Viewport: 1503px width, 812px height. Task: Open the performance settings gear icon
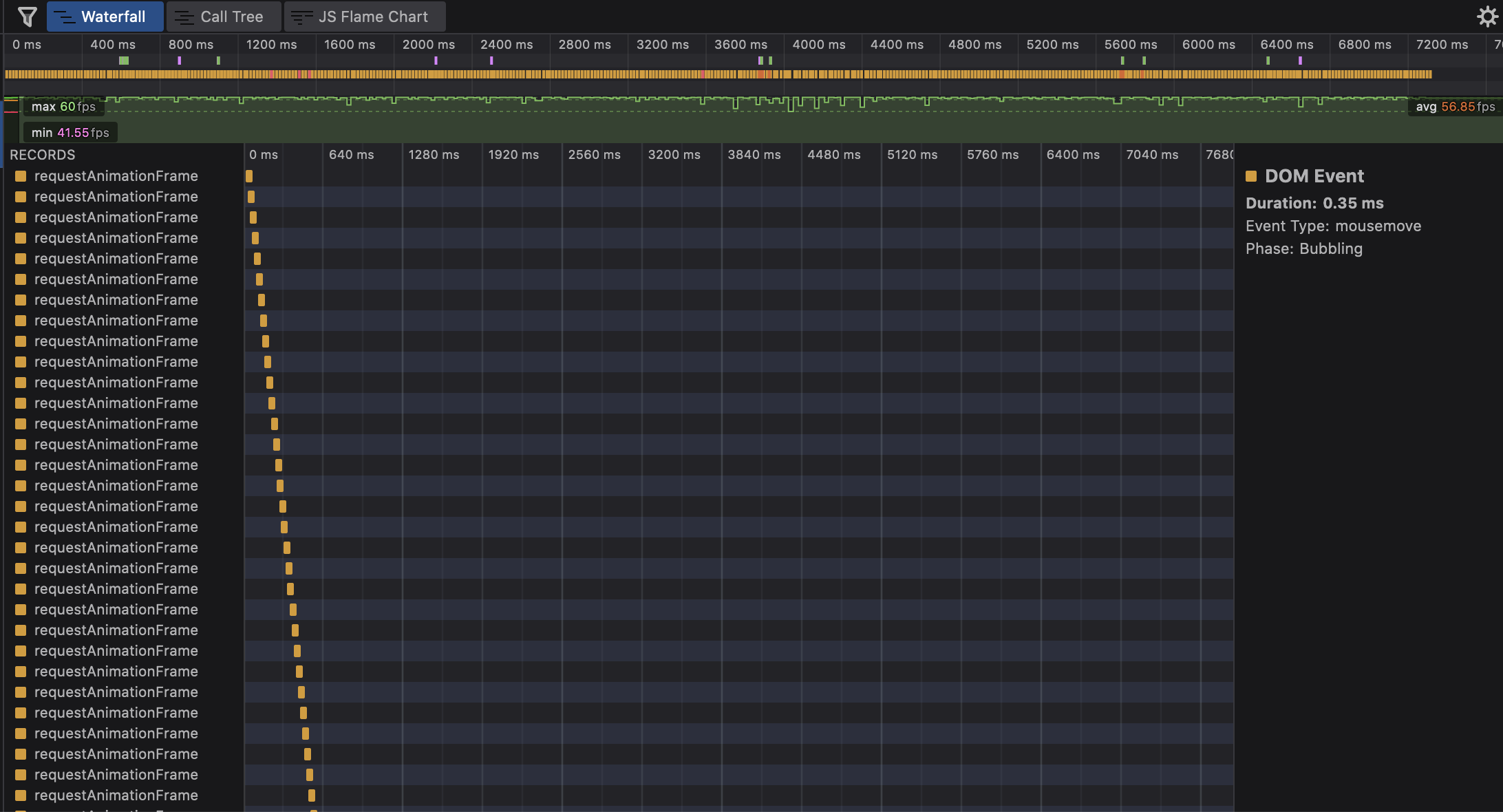(x=1487, y=17)
